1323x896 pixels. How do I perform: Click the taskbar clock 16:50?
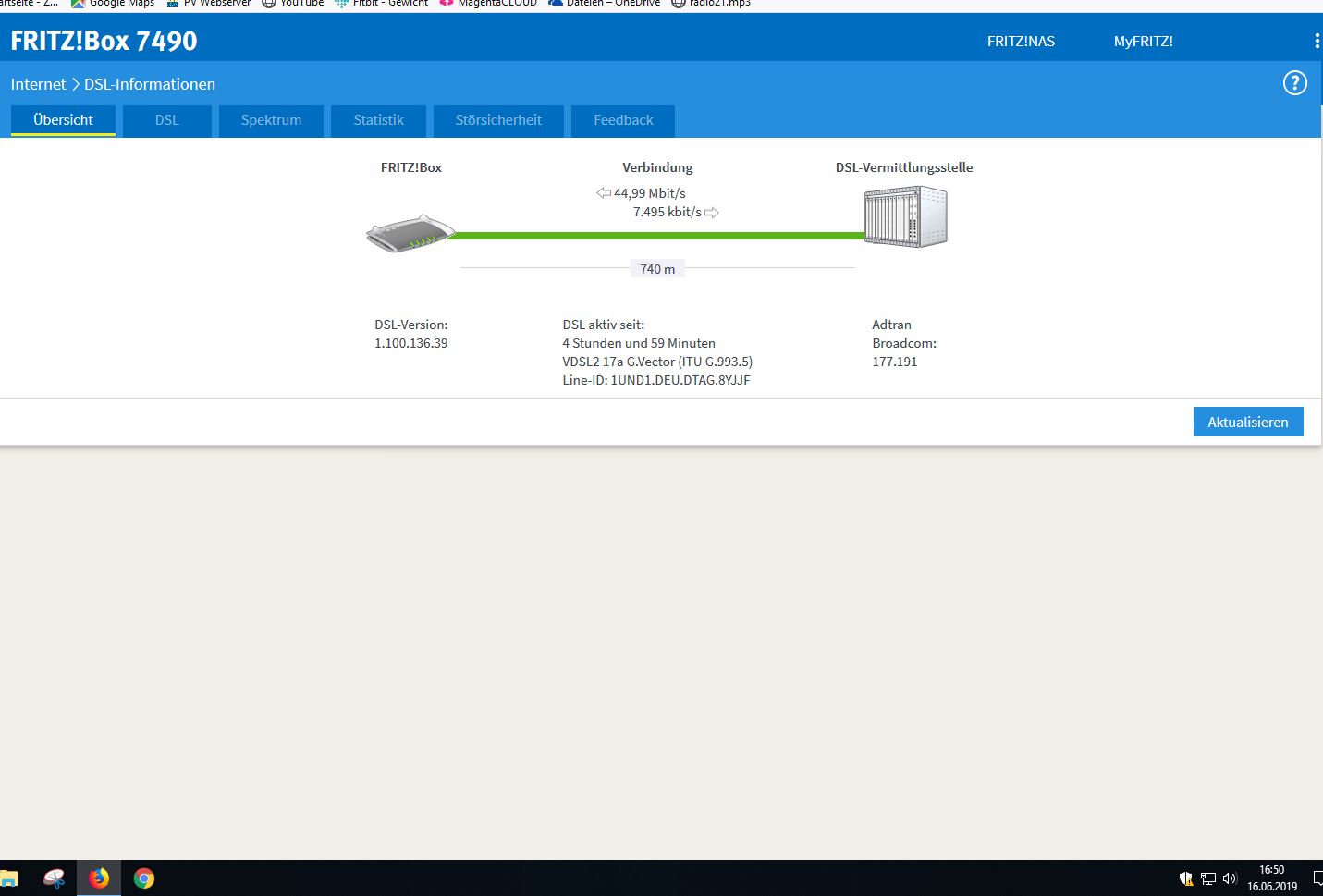coord(1272,870)
